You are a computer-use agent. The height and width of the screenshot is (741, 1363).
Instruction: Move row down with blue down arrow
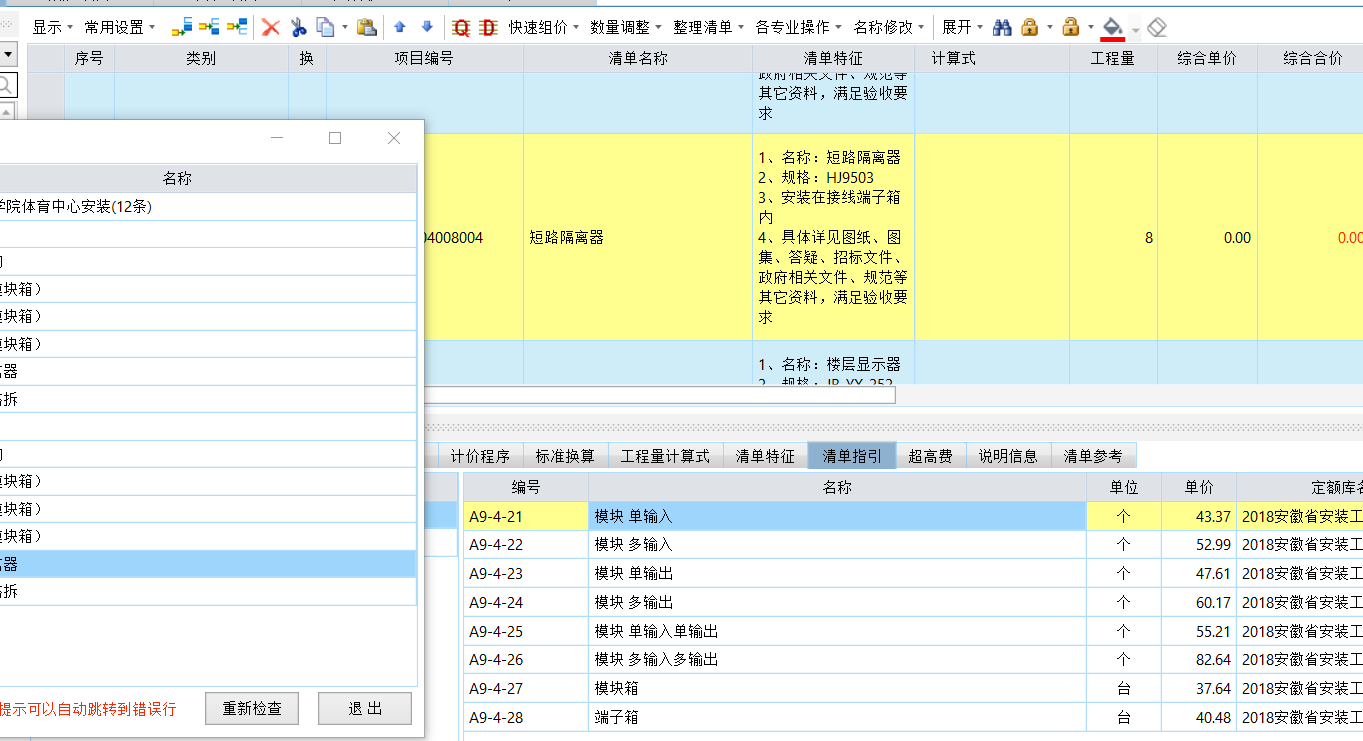pos(427,27)
